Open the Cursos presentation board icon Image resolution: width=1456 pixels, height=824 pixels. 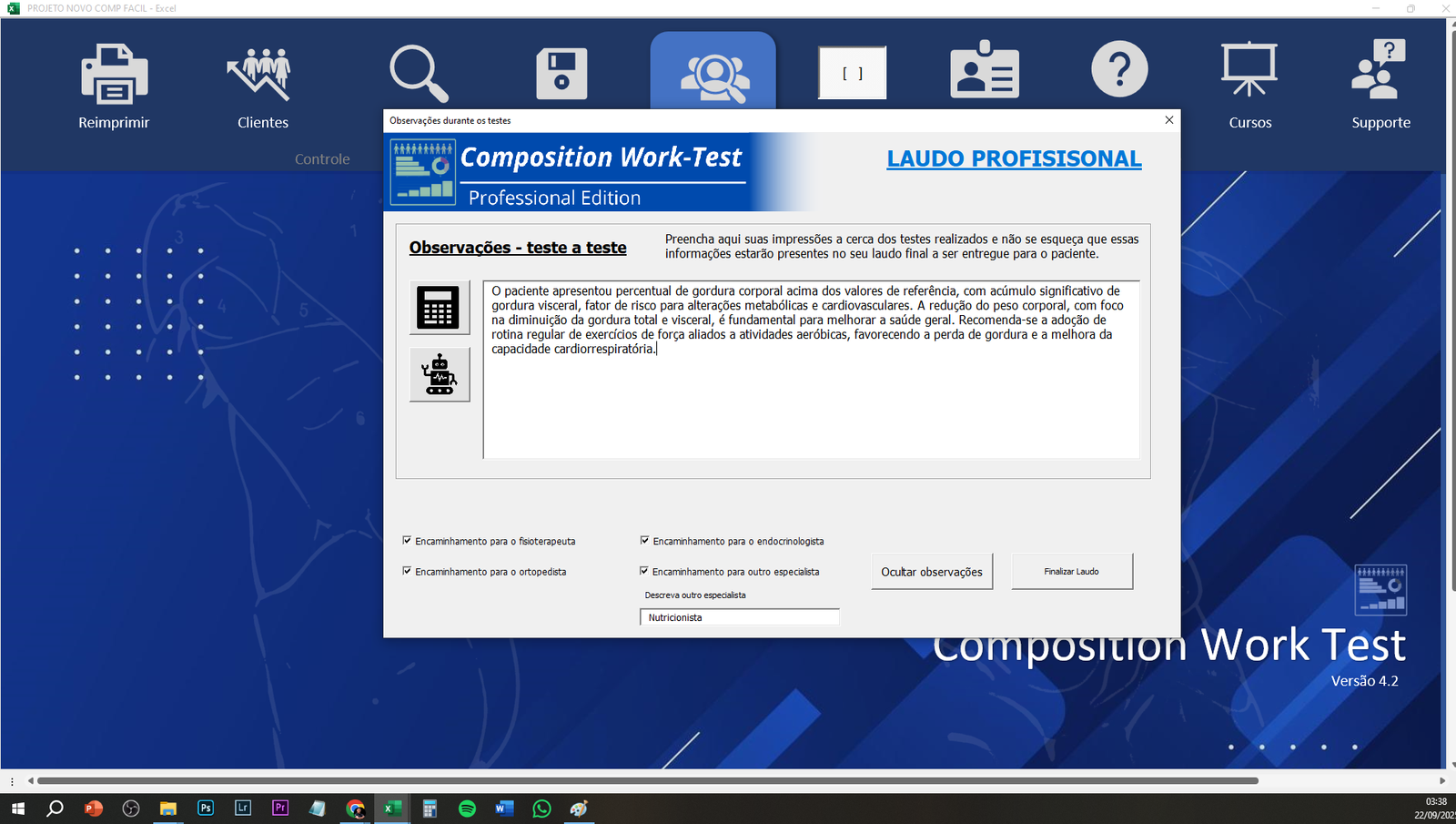tap(1249, 70)
